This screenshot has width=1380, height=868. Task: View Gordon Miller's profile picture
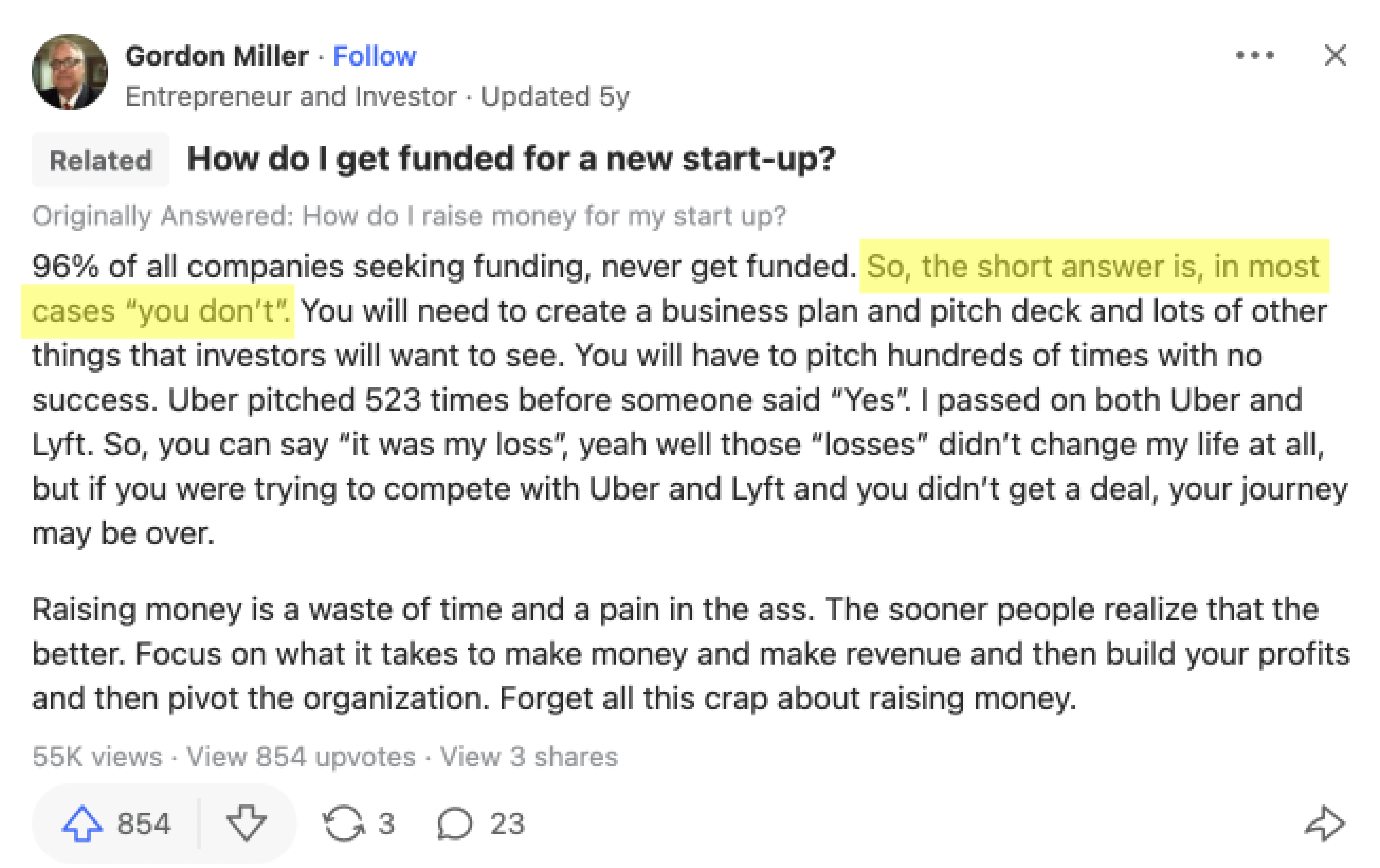tap(69, 72)
